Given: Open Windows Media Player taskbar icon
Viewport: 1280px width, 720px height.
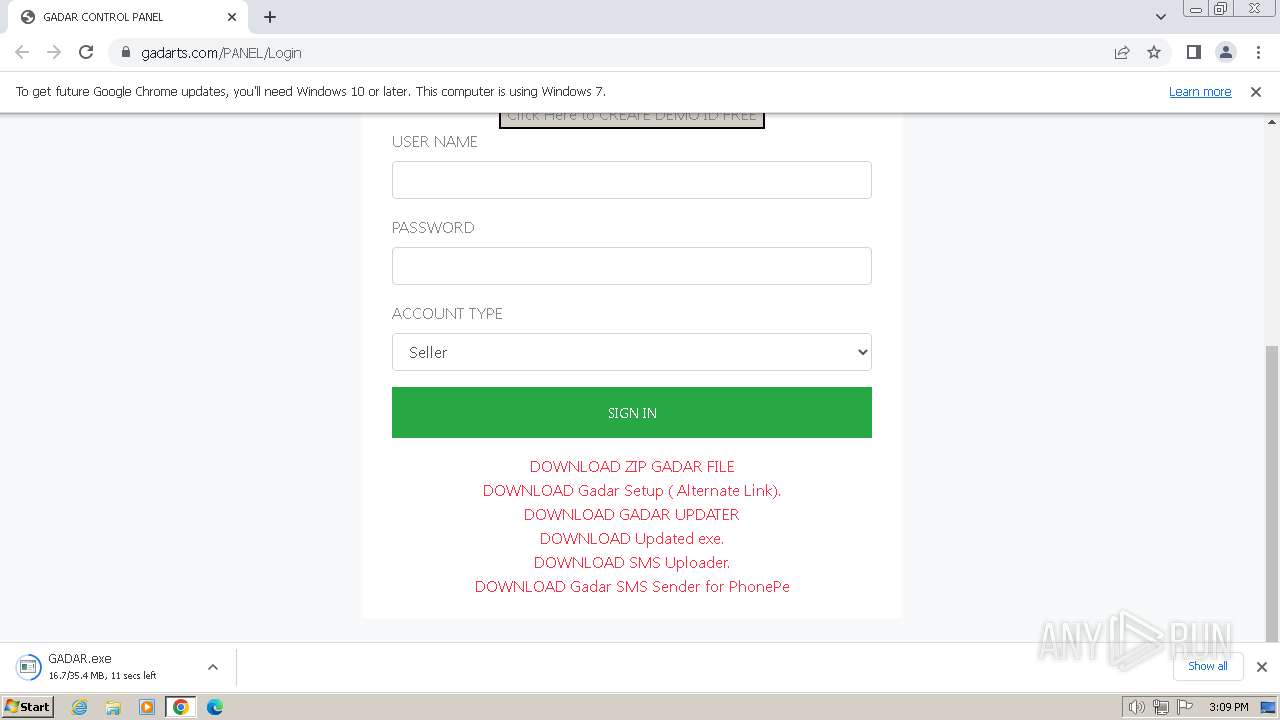Looking at the screenshot, I should pos(147,707).
